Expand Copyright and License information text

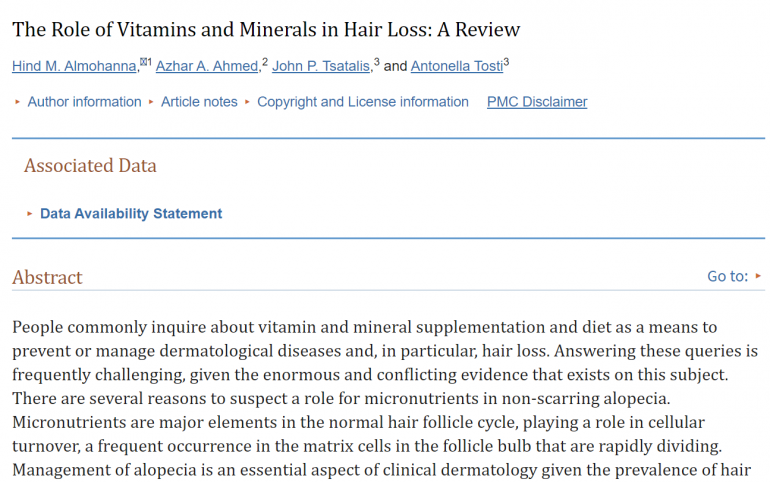pyautogui.click(x=363, y=102)
